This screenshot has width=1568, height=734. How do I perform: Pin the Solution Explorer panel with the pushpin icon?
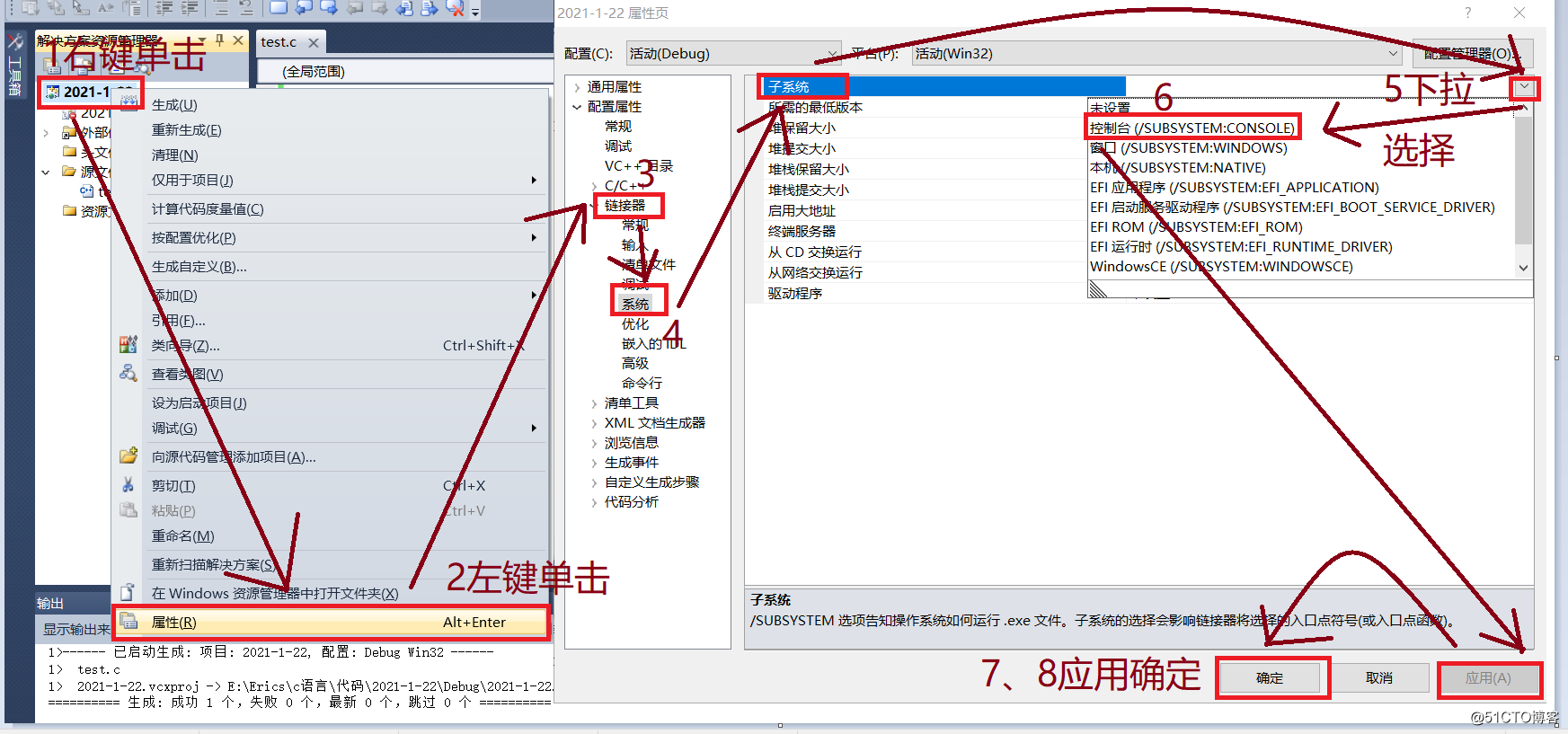coord(219,40)
